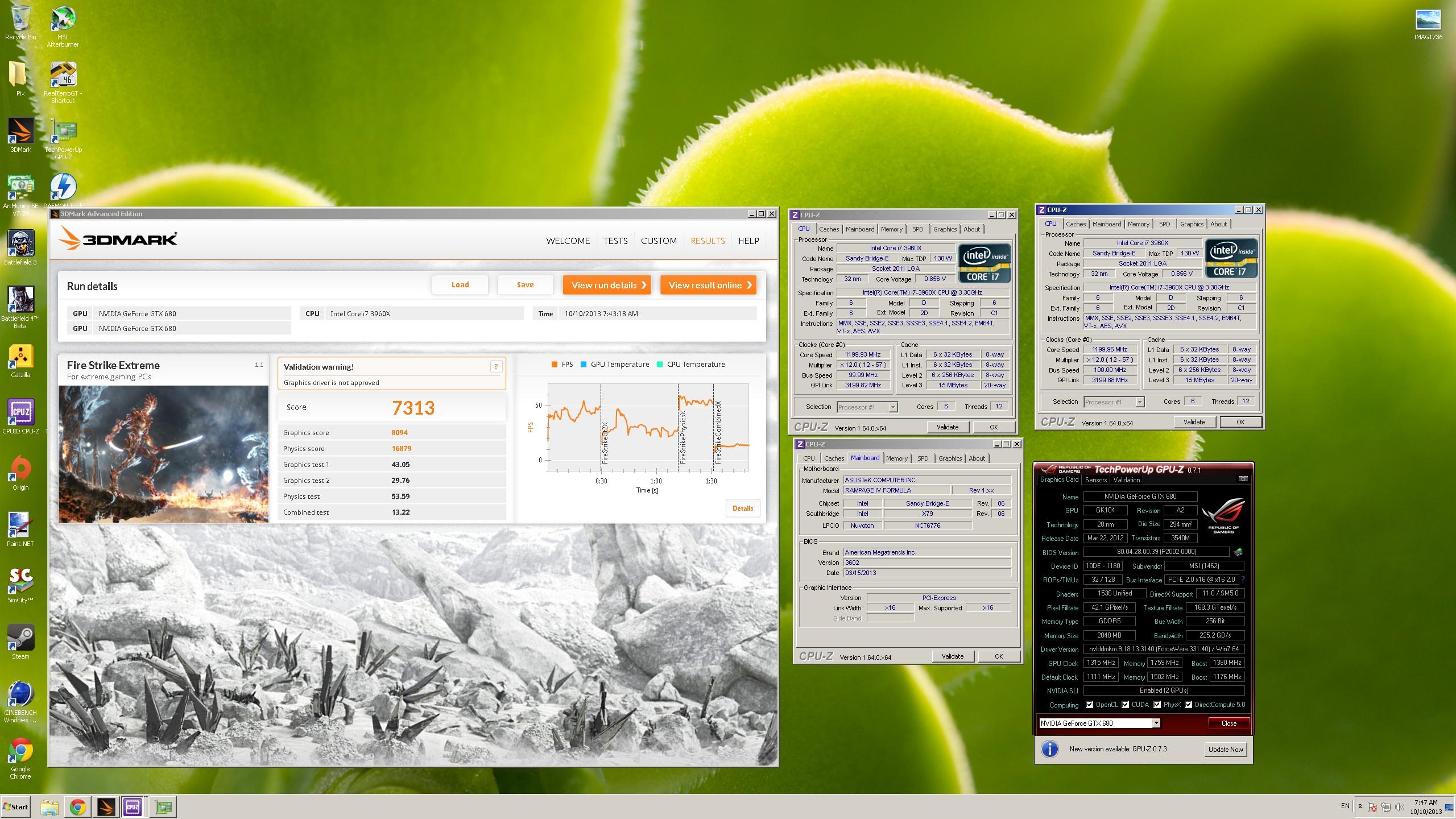Expand hidden system tray icons

click(x=1360, y=806)
